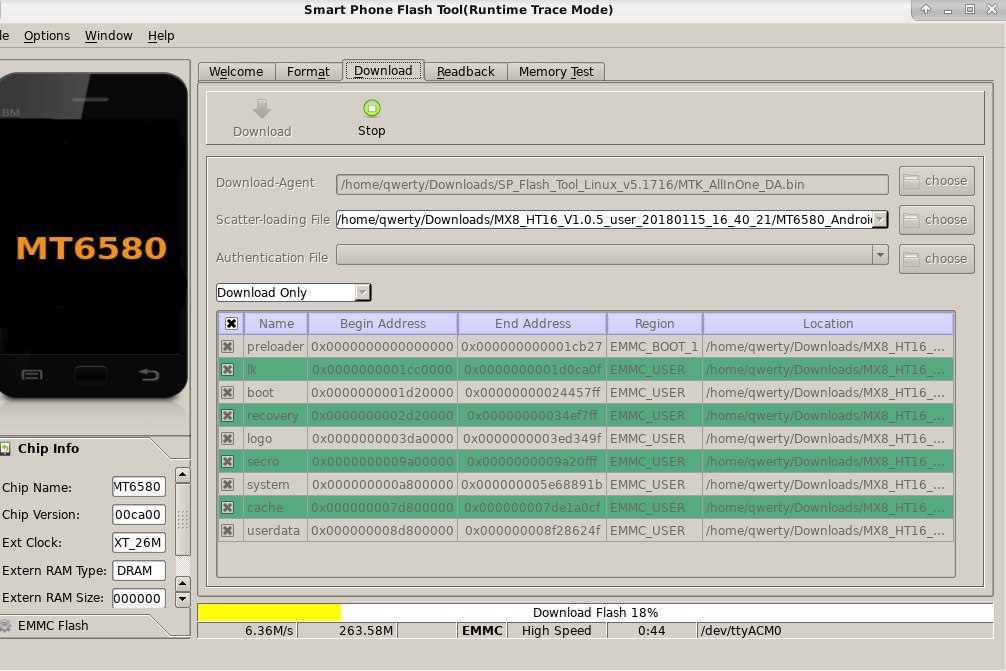The width and height of the screenshot is (1006, 671).
Task: Click the EMMC Flash gear icon
Action: (x=5, y=625)
